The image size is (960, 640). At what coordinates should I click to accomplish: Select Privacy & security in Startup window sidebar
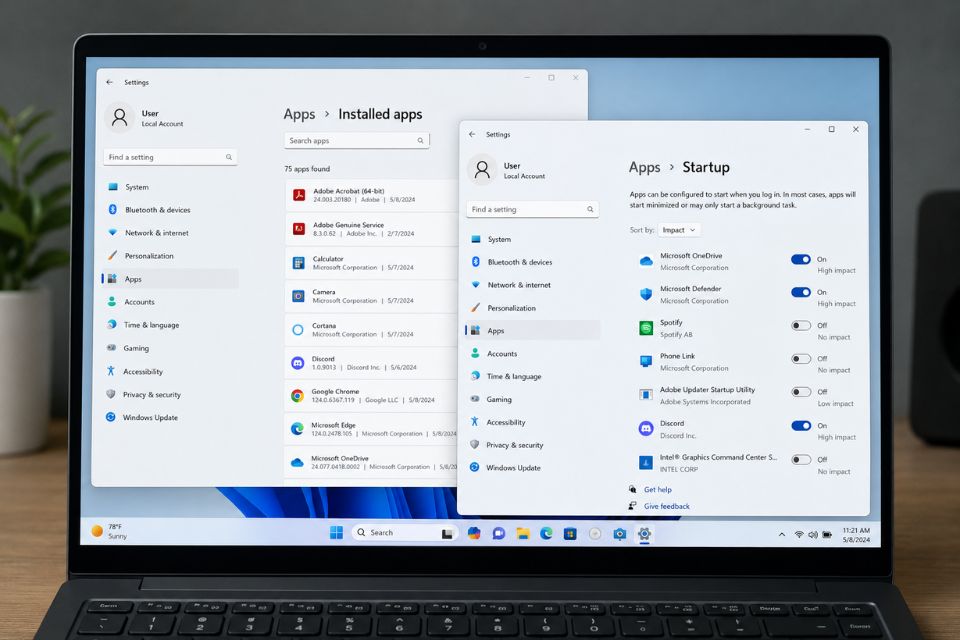pos(533,445)
